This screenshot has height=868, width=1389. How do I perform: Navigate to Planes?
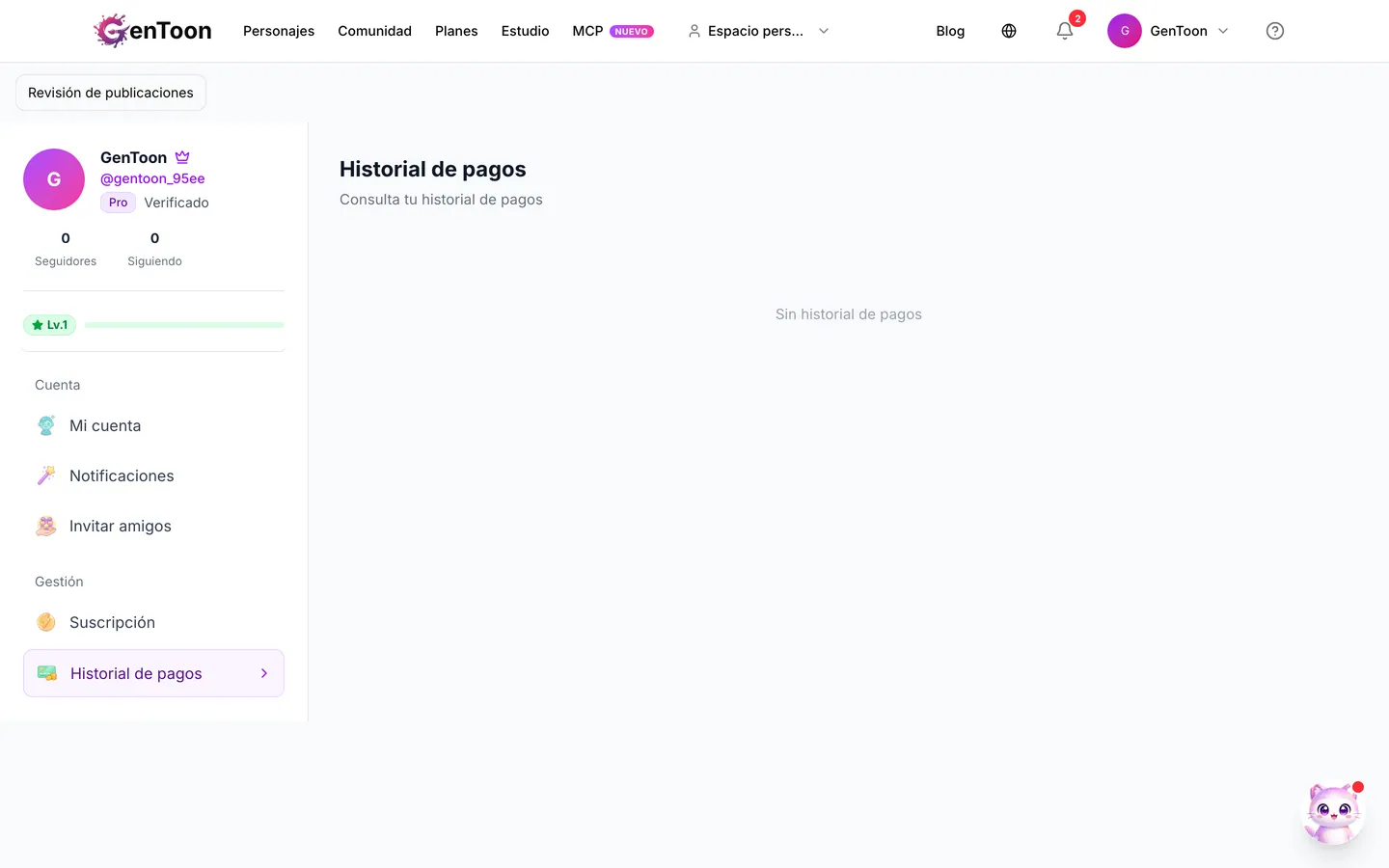tap(456, 31)
